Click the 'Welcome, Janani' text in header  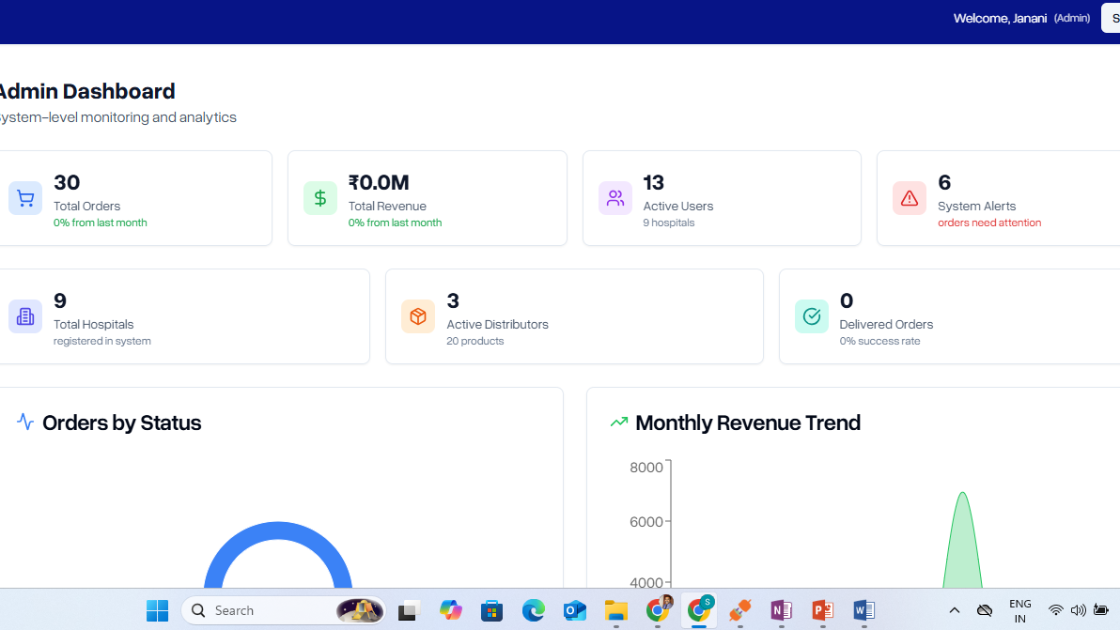pos(1000,19)
